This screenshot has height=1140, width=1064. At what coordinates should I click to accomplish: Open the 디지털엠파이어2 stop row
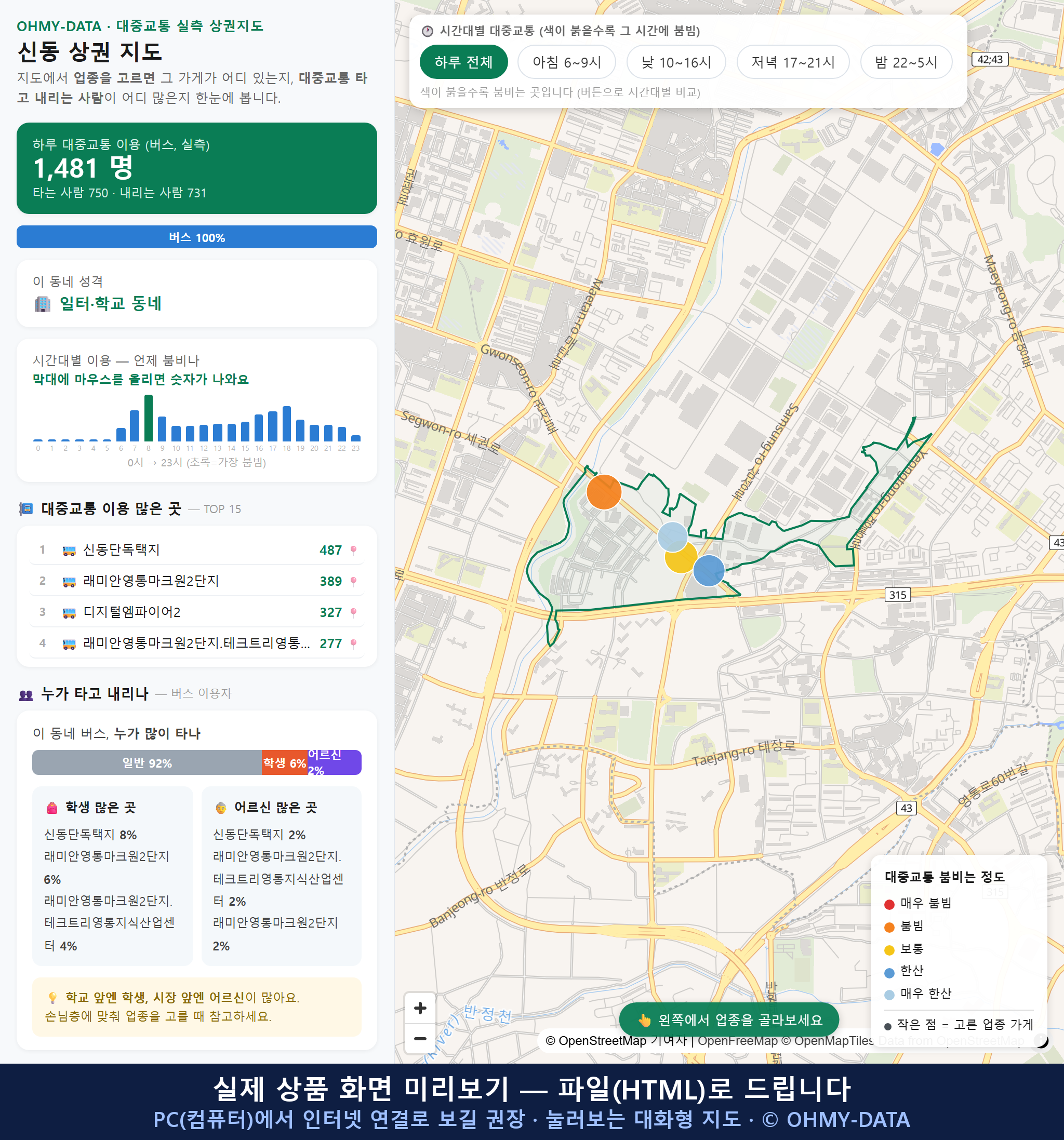197,612
